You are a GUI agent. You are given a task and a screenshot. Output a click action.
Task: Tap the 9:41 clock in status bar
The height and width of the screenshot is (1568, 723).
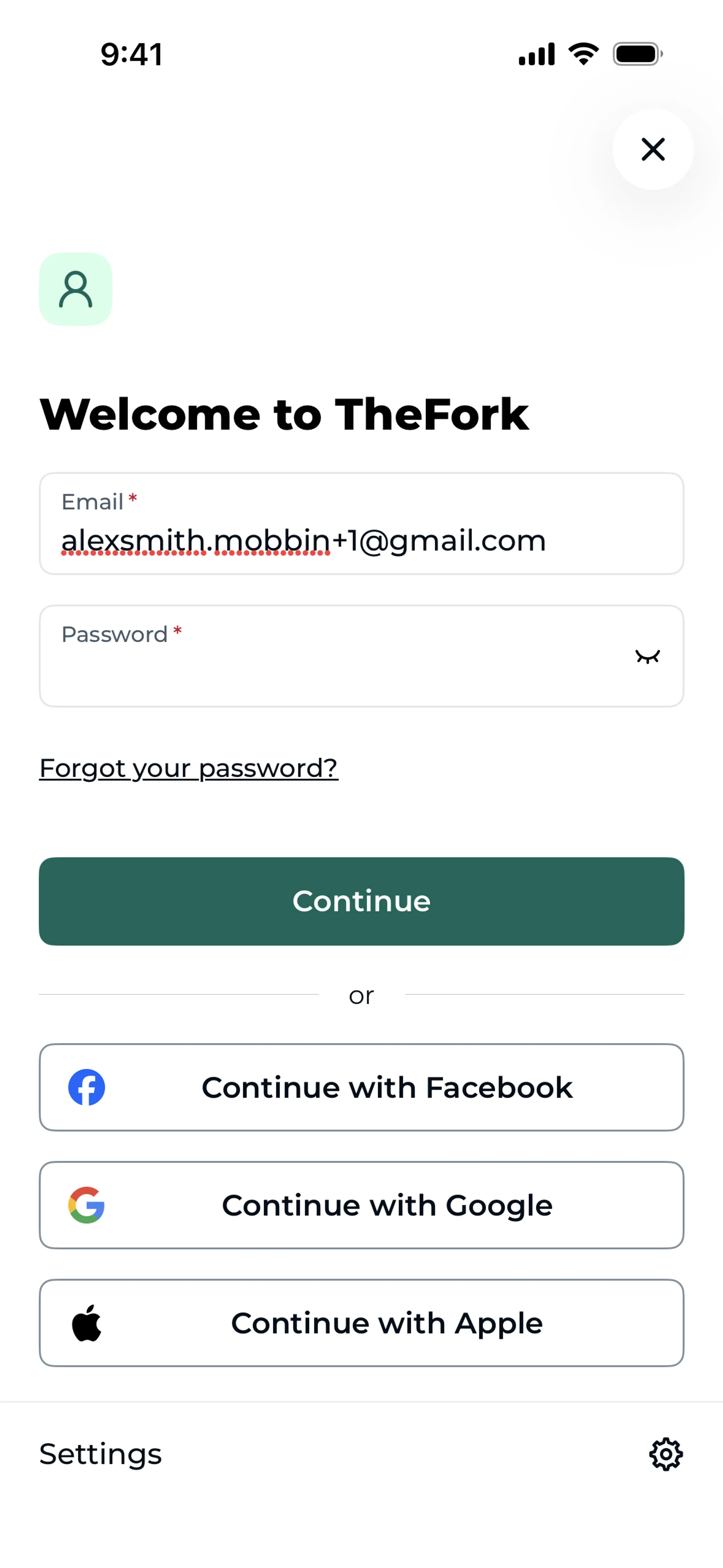[131, 54]
